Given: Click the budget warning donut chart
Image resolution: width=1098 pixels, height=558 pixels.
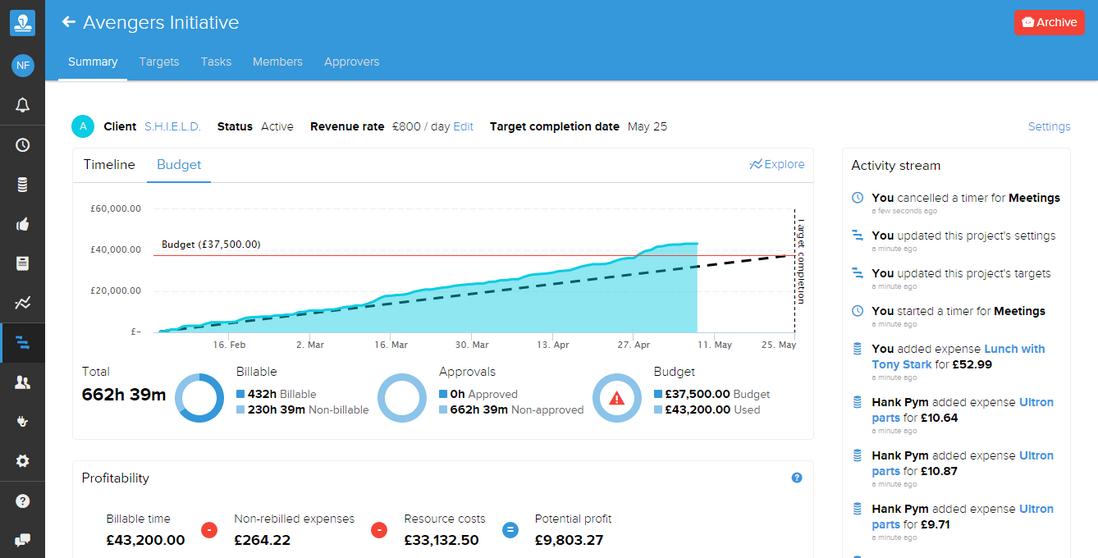Looking at the screenshot, I should [x=617, y=398].
